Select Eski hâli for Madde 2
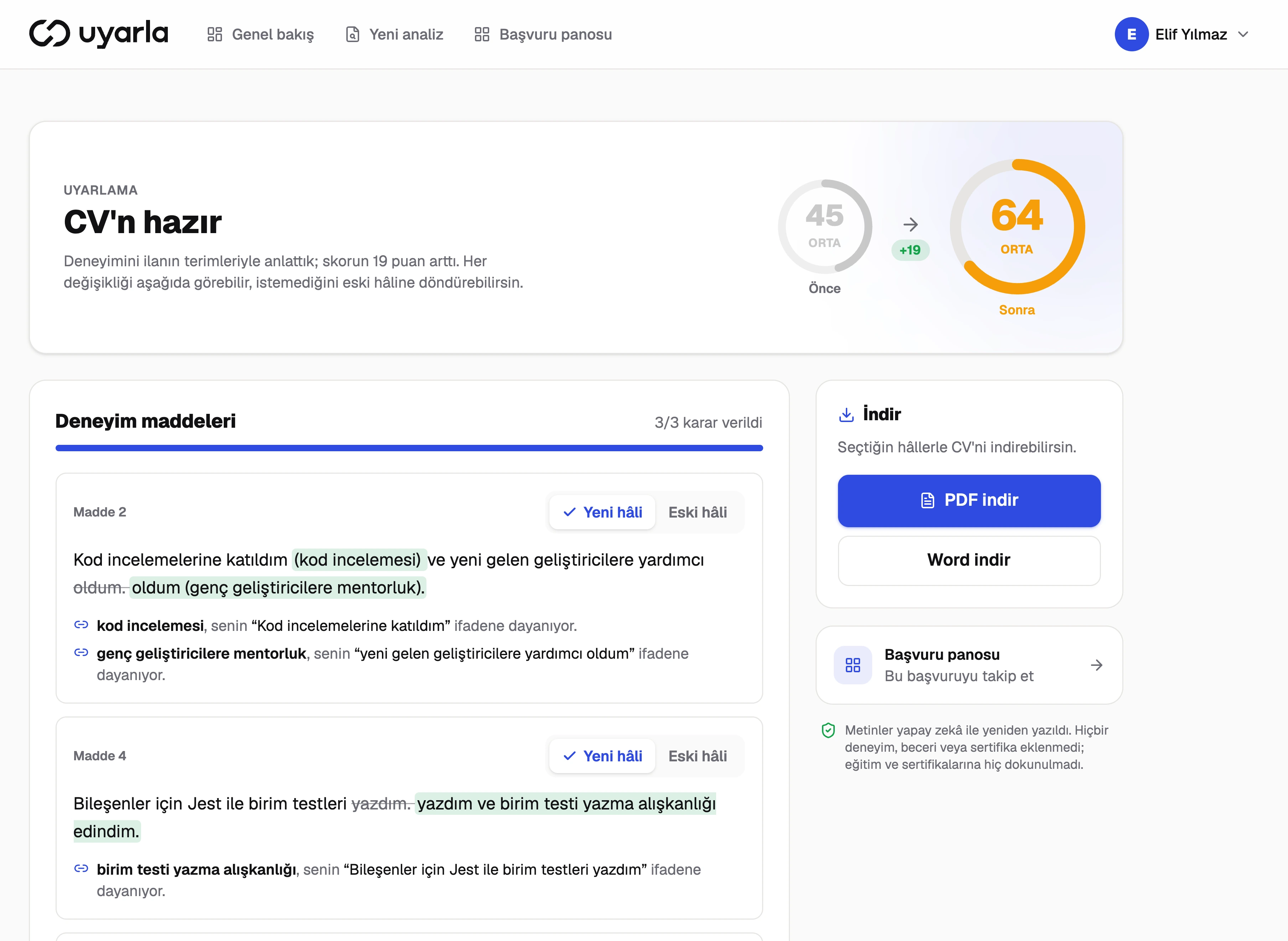This screenshot has height=941, width=1288. 698,512
